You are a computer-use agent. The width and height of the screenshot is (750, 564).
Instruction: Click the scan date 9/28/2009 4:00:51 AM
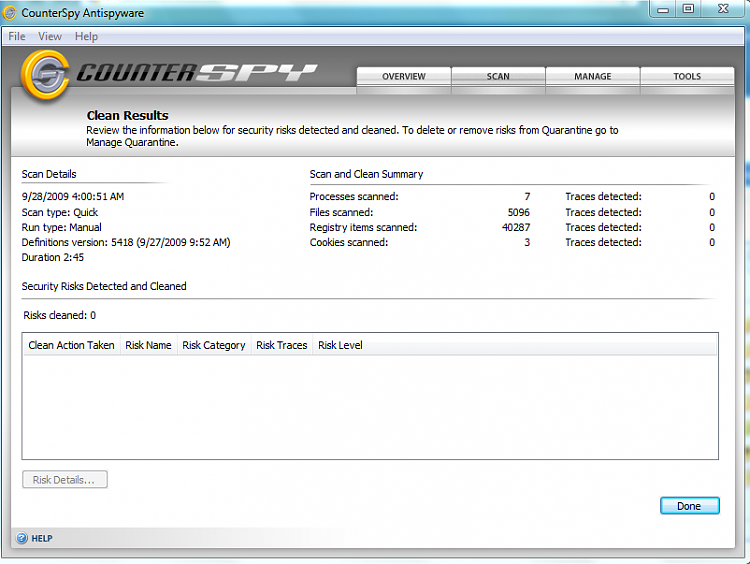[73, 197]
